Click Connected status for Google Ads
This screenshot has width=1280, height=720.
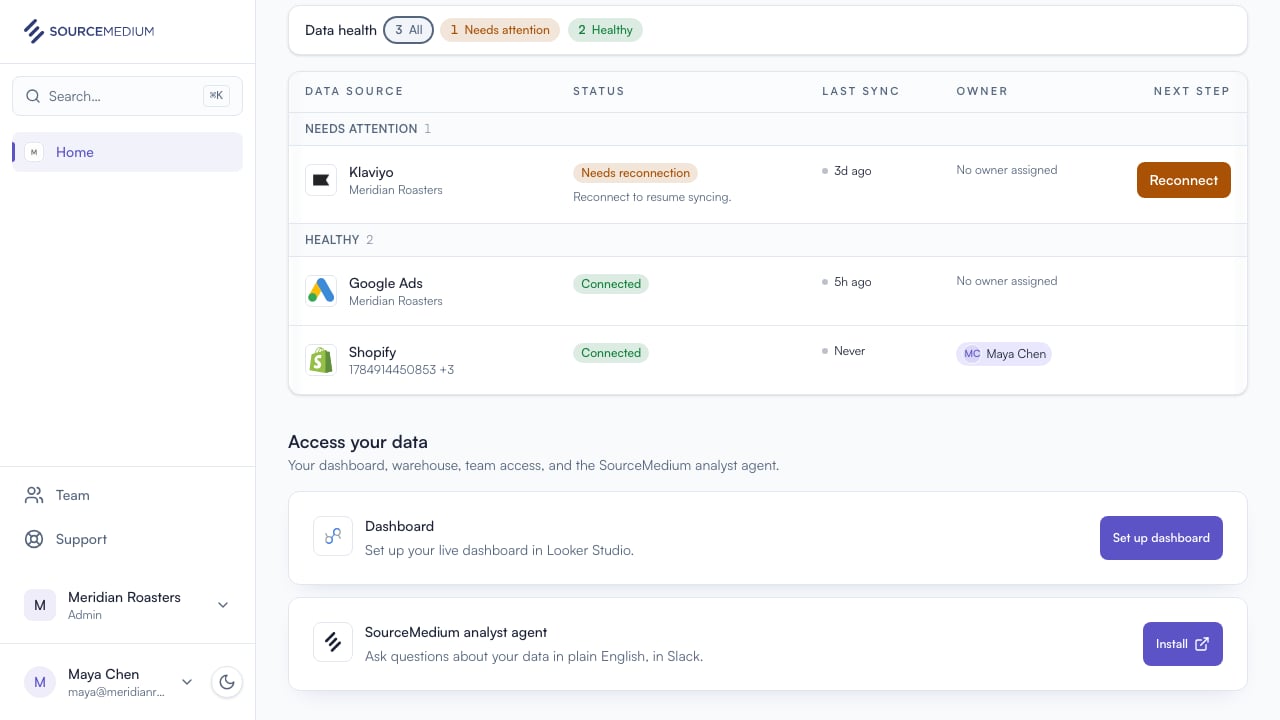point(611,284)
